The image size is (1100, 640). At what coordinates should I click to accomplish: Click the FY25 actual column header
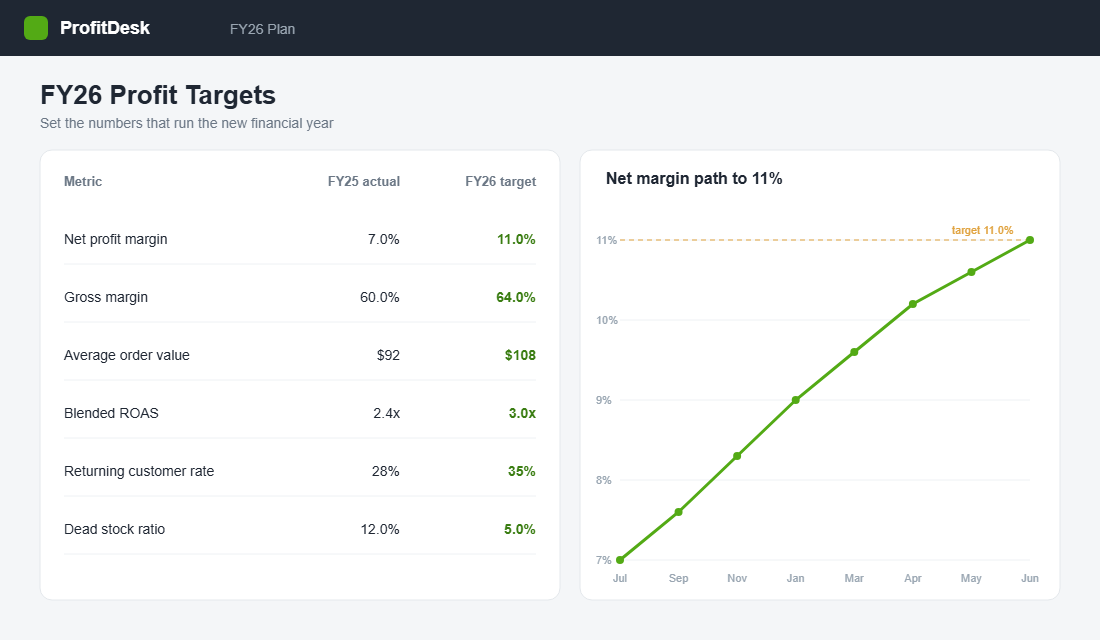coord(363,181)
